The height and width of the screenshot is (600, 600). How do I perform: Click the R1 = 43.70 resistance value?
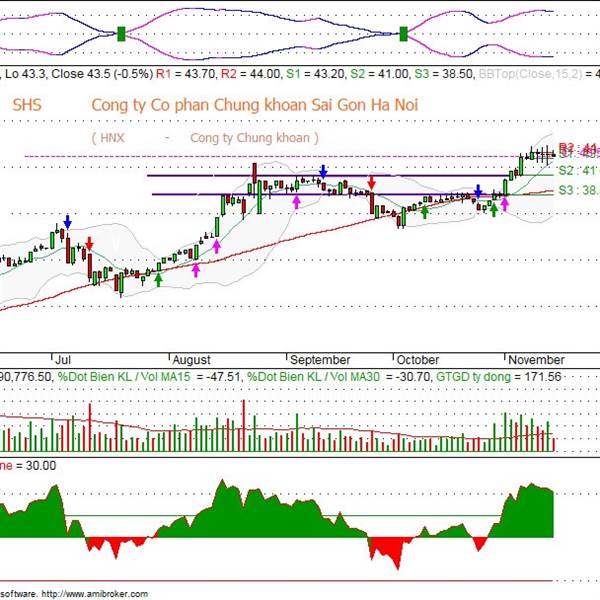[187, 73]
